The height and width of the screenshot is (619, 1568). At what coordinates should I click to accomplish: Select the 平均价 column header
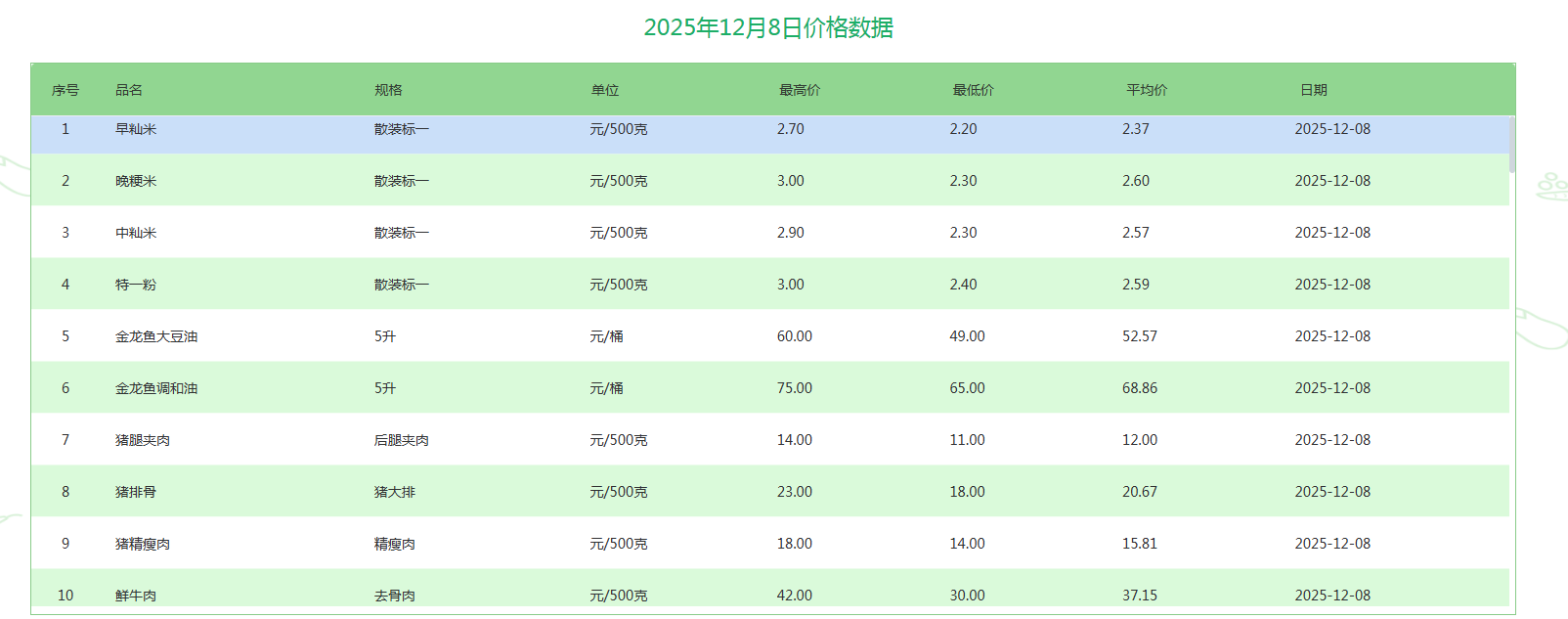(1146, 90)
